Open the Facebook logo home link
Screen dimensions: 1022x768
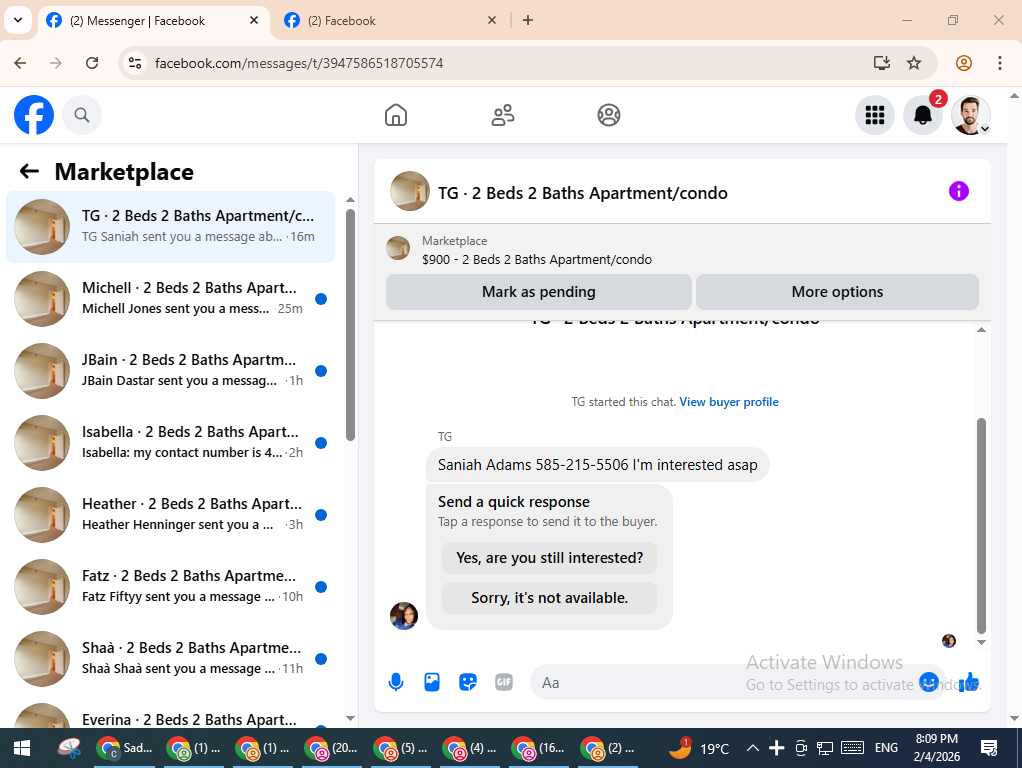click(x=34, y=115)
